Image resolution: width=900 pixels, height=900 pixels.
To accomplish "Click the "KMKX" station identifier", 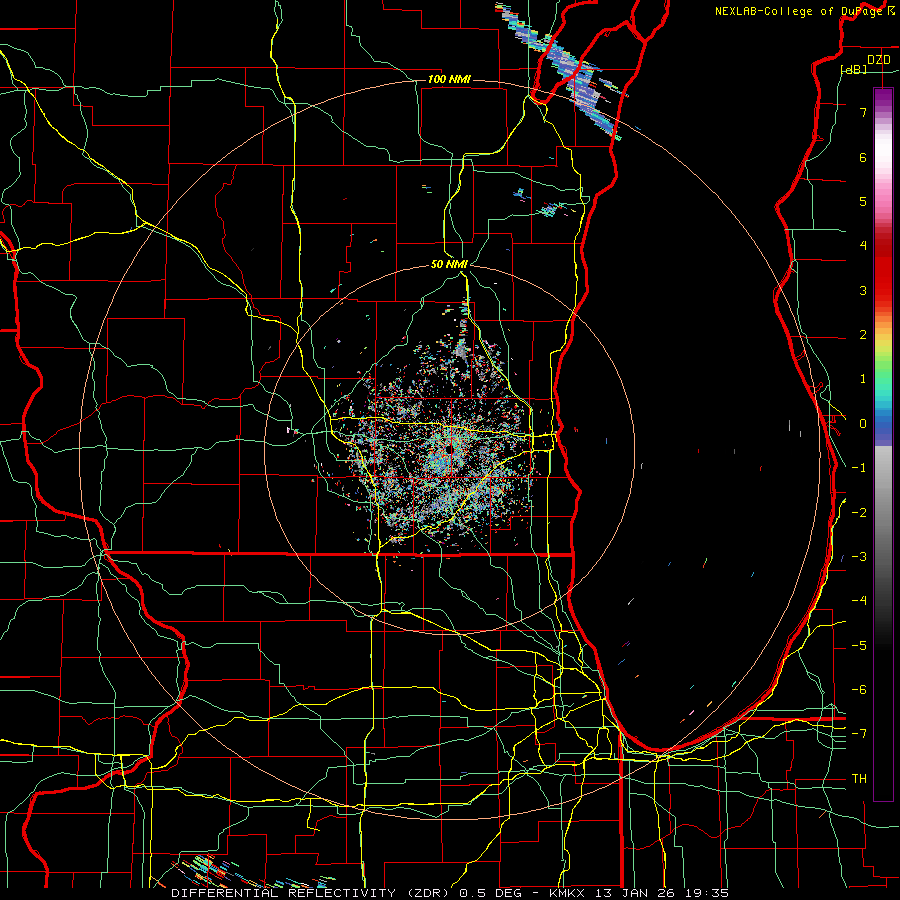I will 568,893.
